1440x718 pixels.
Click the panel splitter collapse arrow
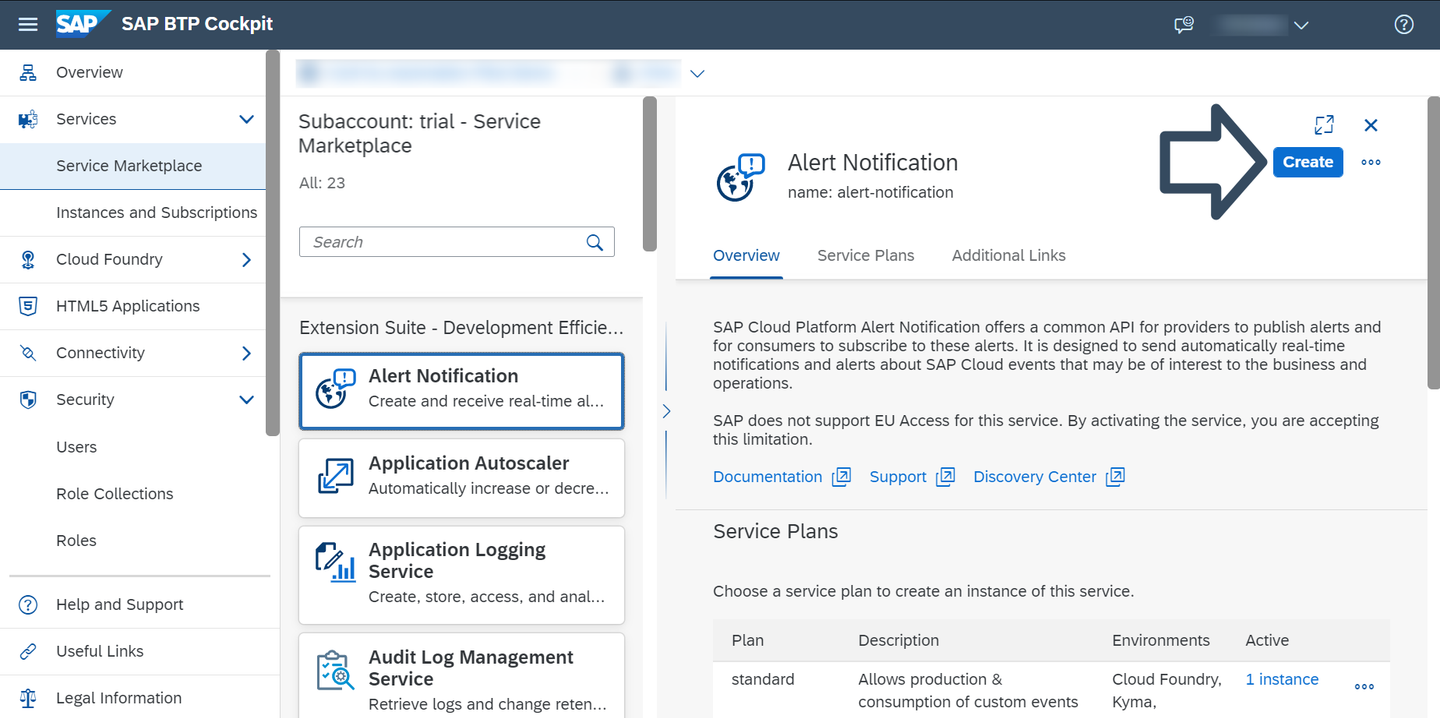point(666,411)
